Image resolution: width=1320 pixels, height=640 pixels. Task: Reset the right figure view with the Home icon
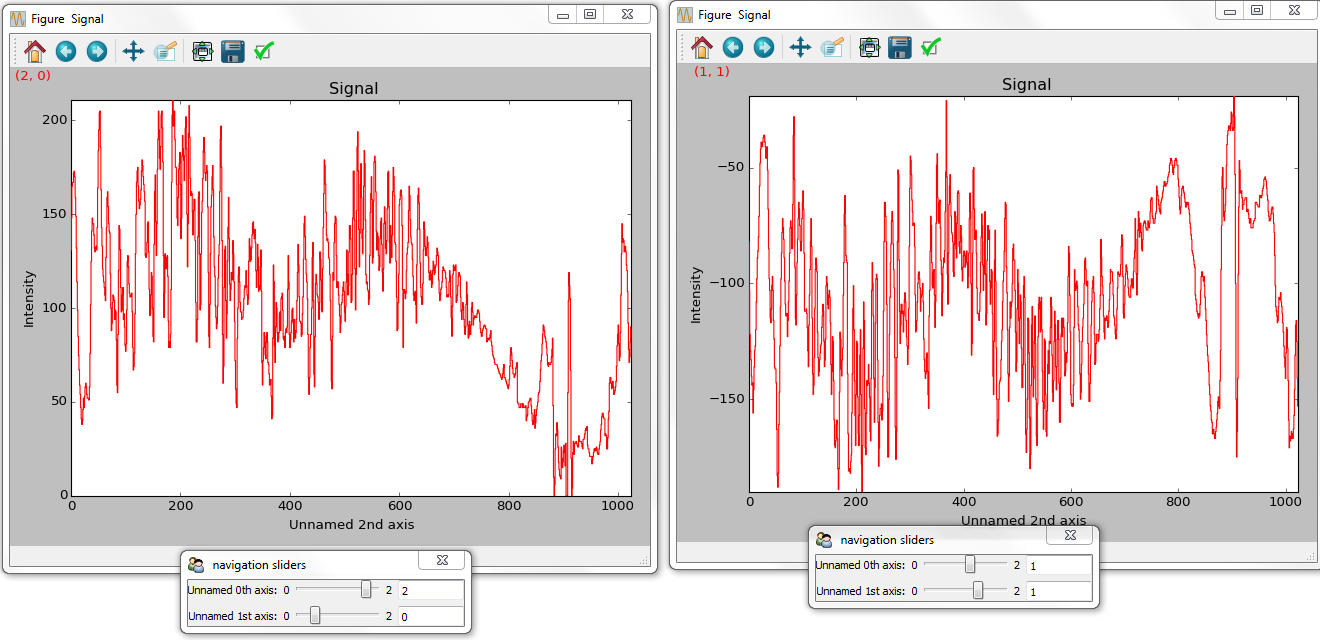tap(702, 47)
